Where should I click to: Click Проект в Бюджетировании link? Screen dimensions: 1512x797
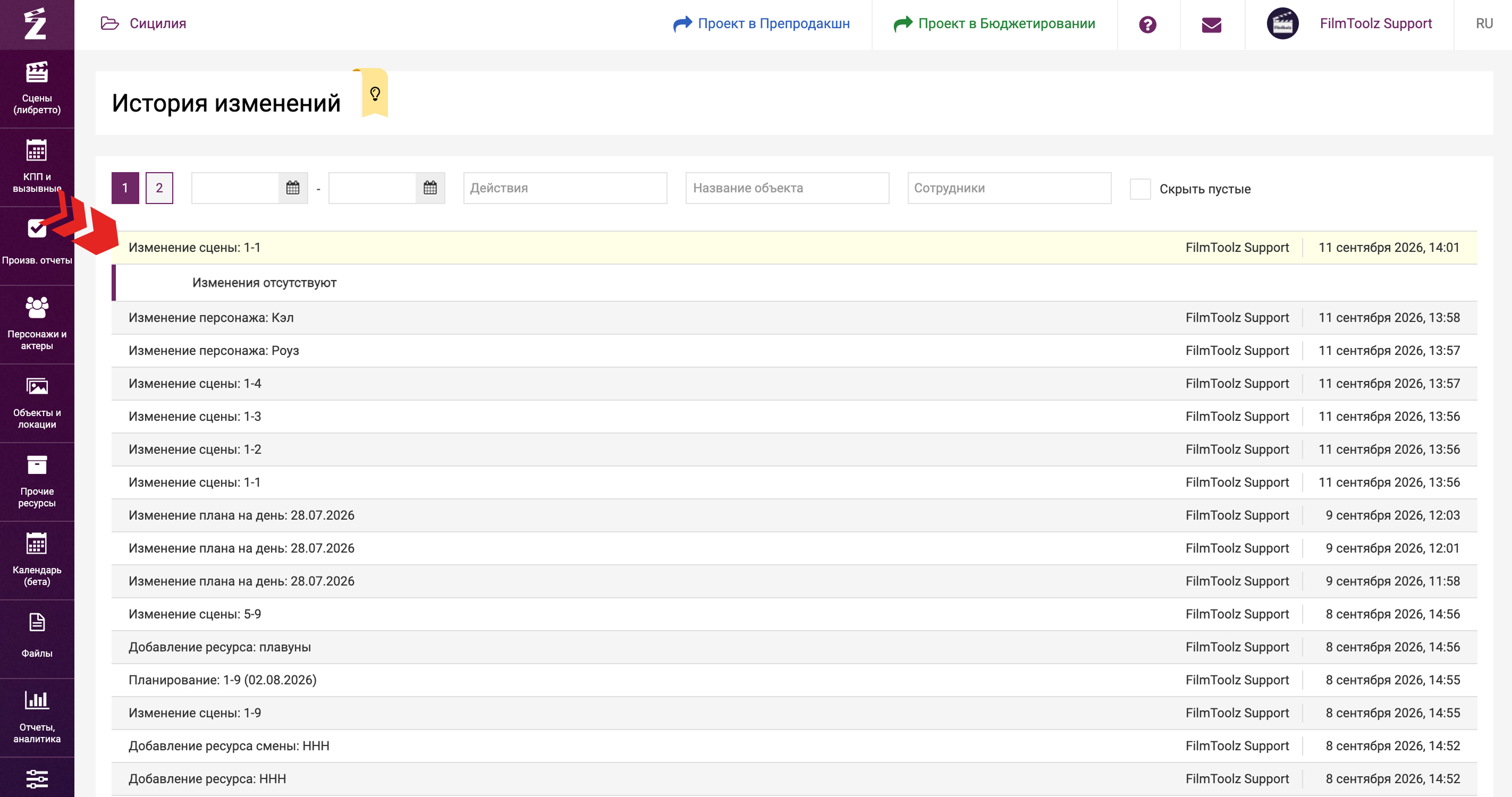click(x=994, y=23)
